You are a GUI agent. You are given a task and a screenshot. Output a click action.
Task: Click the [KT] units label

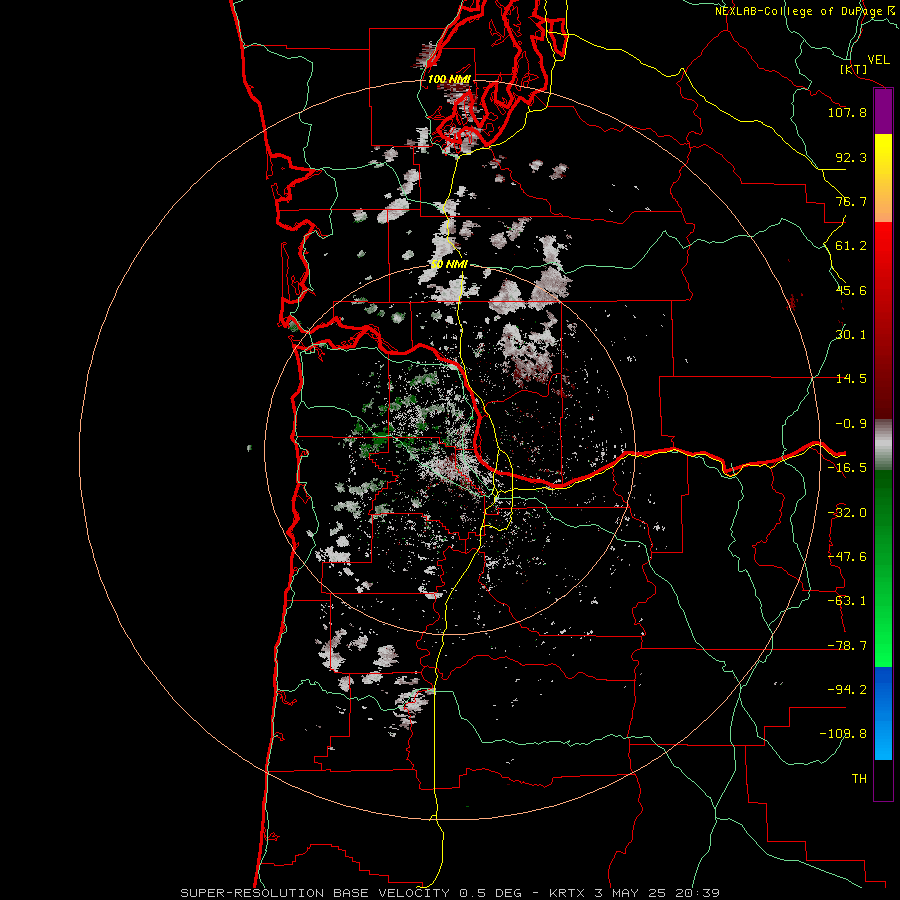[854, 70]
